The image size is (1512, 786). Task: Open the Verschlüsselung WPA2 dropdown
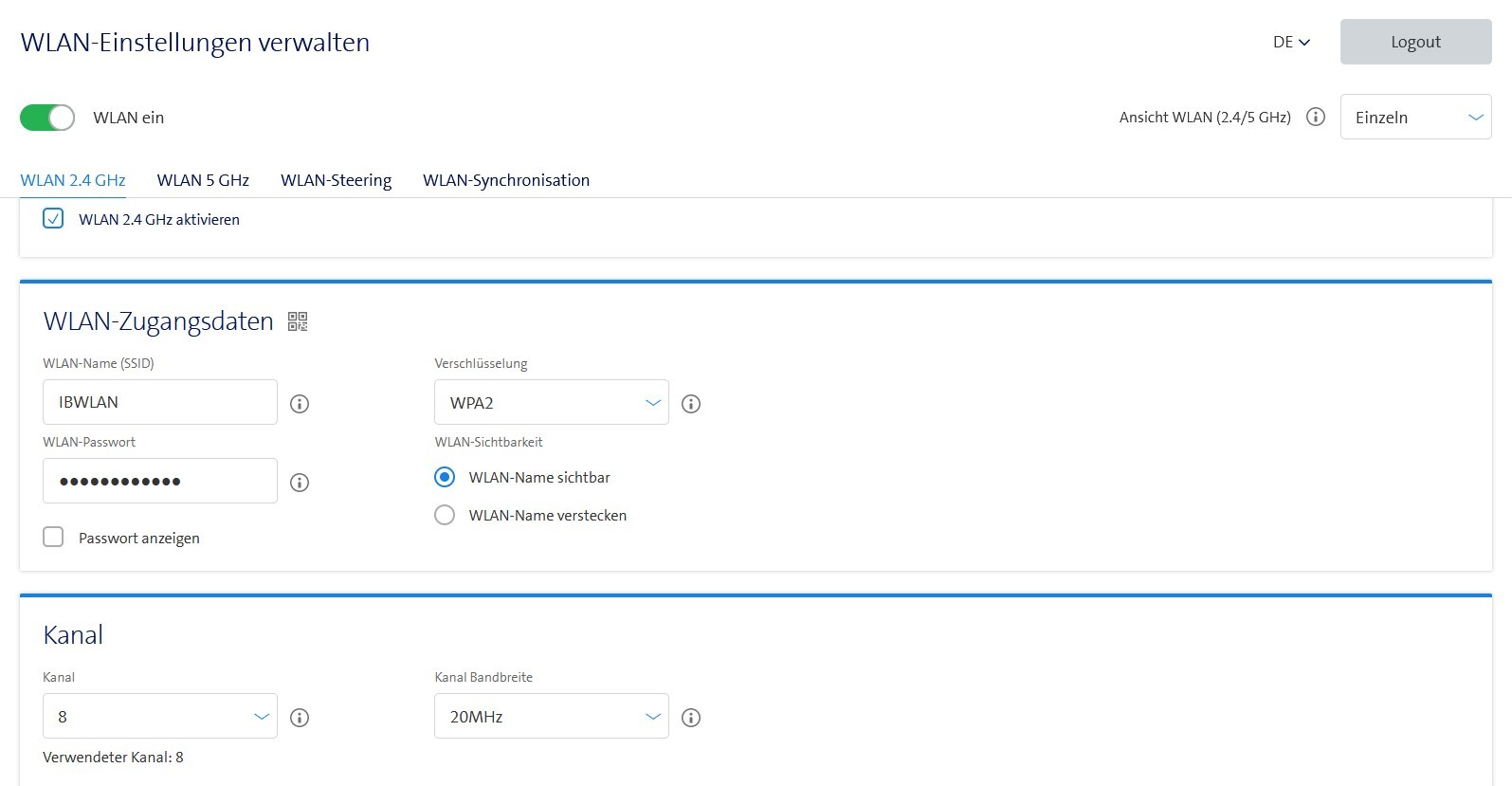coord(551,403)
